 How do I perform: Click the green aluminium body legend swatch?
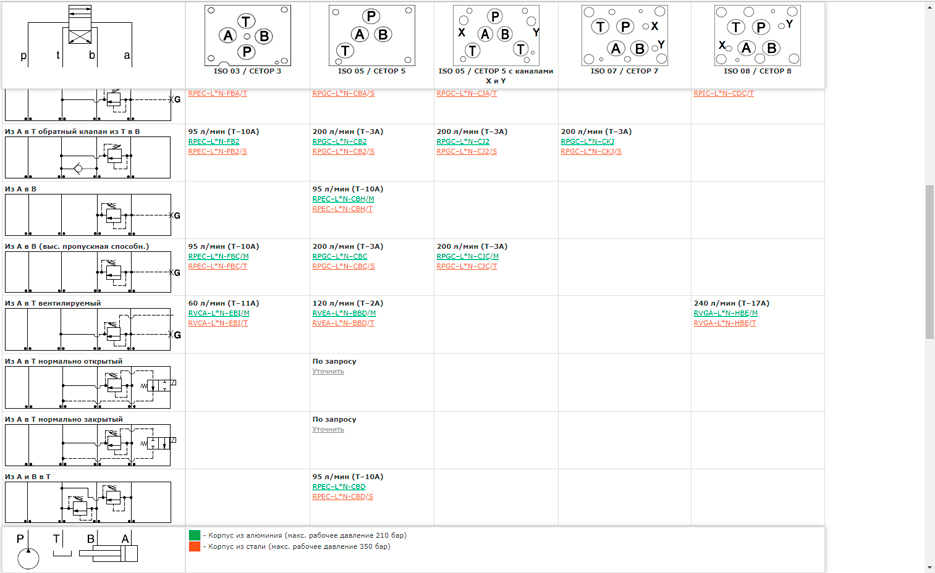(194, 535)
